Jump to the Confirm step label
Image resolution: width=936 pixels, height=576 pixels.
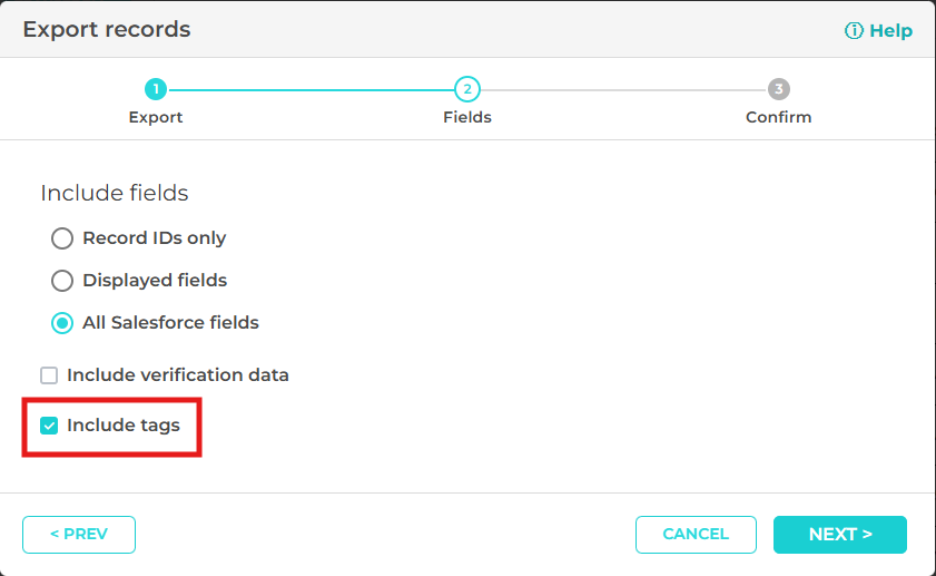pyautogui.click(x=778, y=117)
